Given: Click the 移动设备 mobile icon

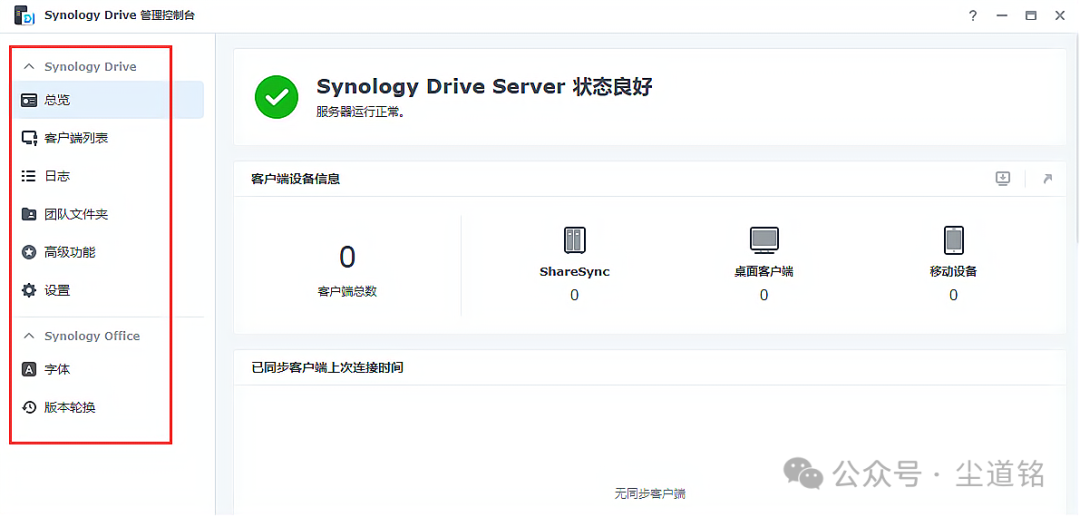Looking at the screenshot, I should pos(953,240).
